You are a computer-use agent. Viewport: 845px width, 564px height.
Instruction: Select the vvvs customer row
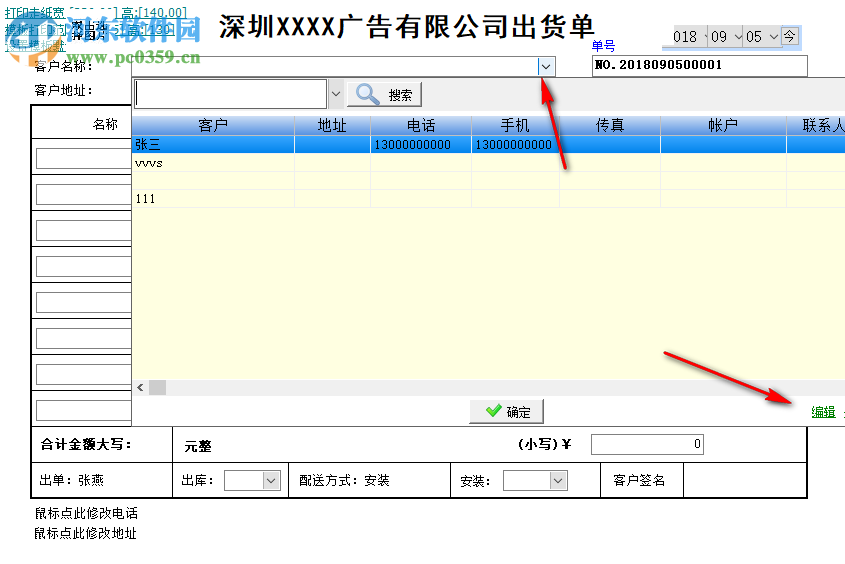tap(488, 163)
